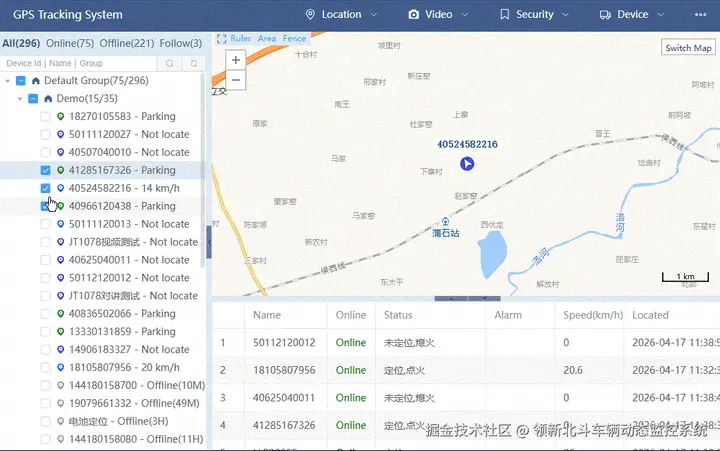The width and height of the screenshot is (720, 451).
Task: Select the Area tool link
Action: [x=267, y=39]
